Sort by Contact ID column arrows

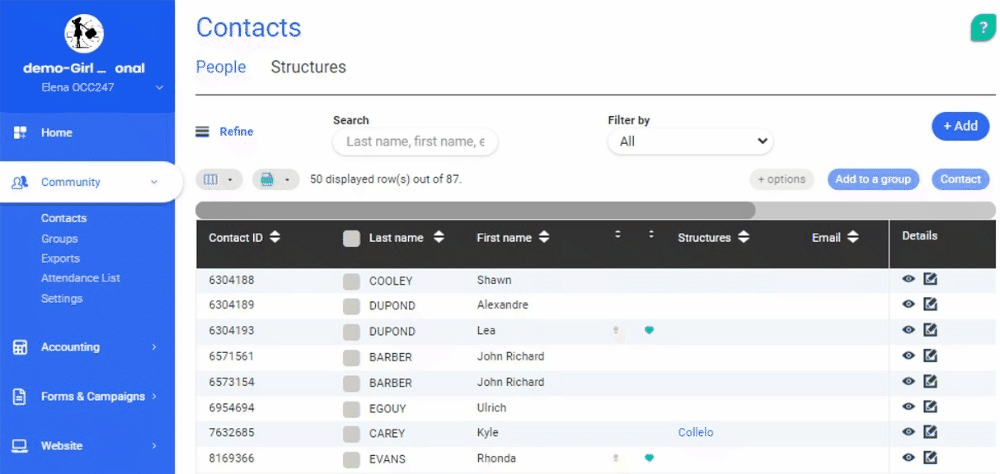[x=275, y=237]
